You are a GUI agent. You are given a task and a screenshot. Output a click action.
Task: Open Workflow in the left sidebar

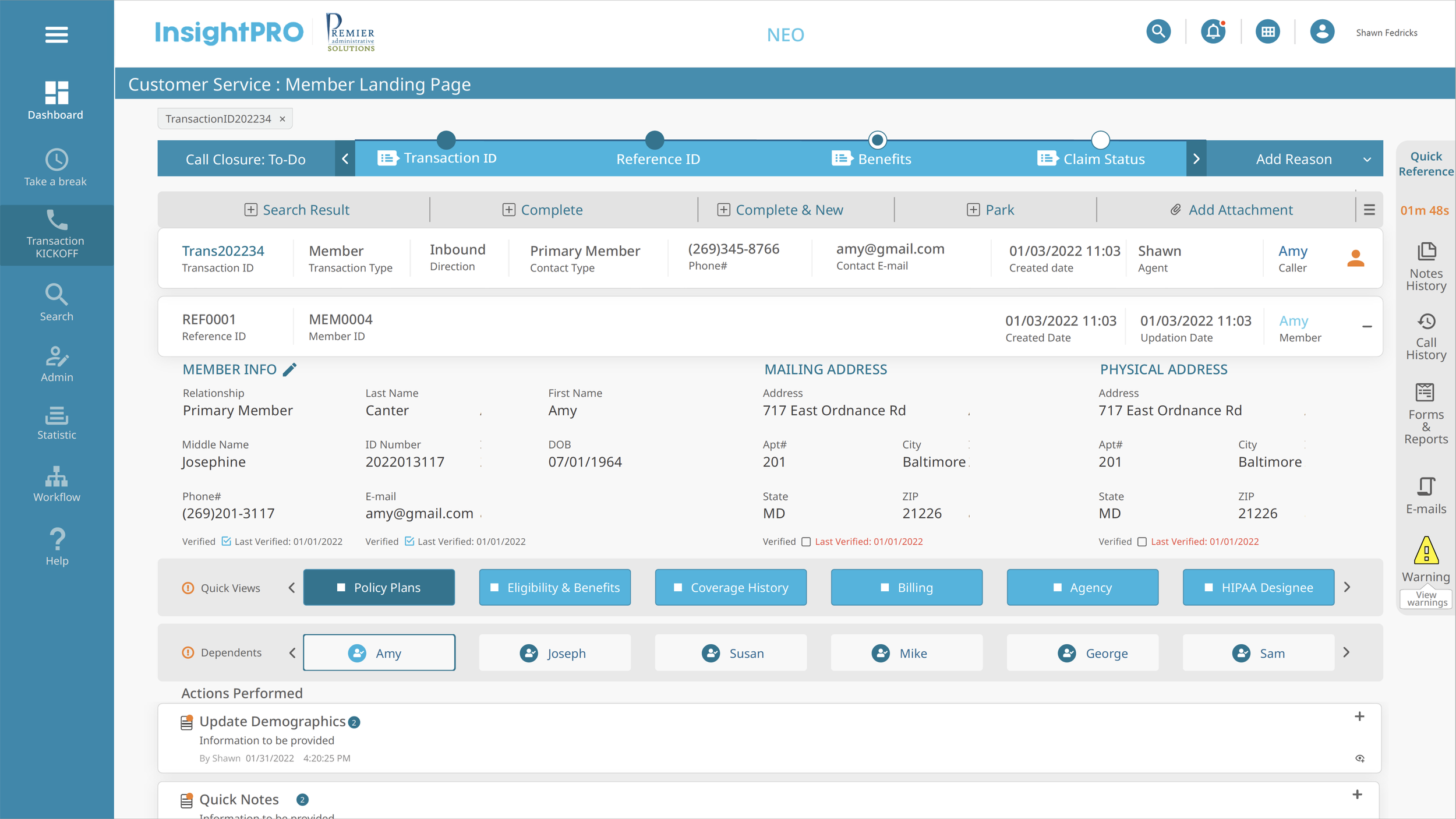[56, 483]
